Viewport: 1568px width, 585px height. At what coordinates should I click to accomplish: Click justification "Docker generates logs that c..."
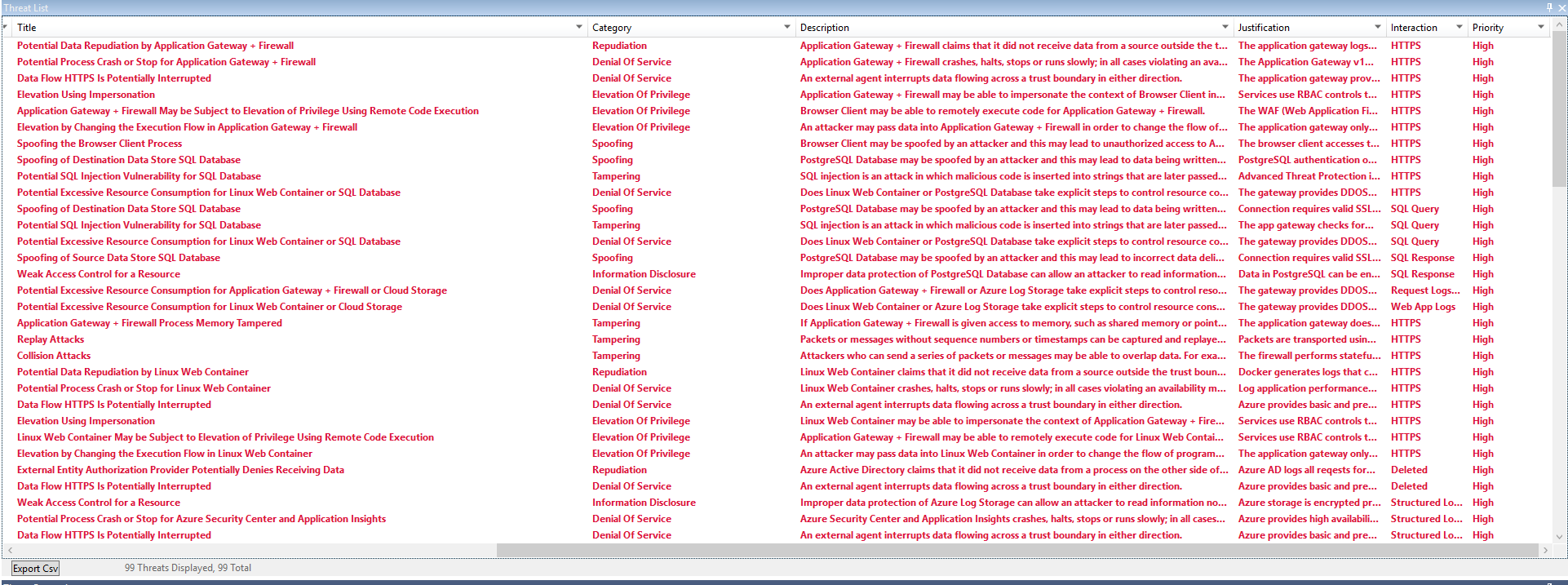[x=1308, y=372]
